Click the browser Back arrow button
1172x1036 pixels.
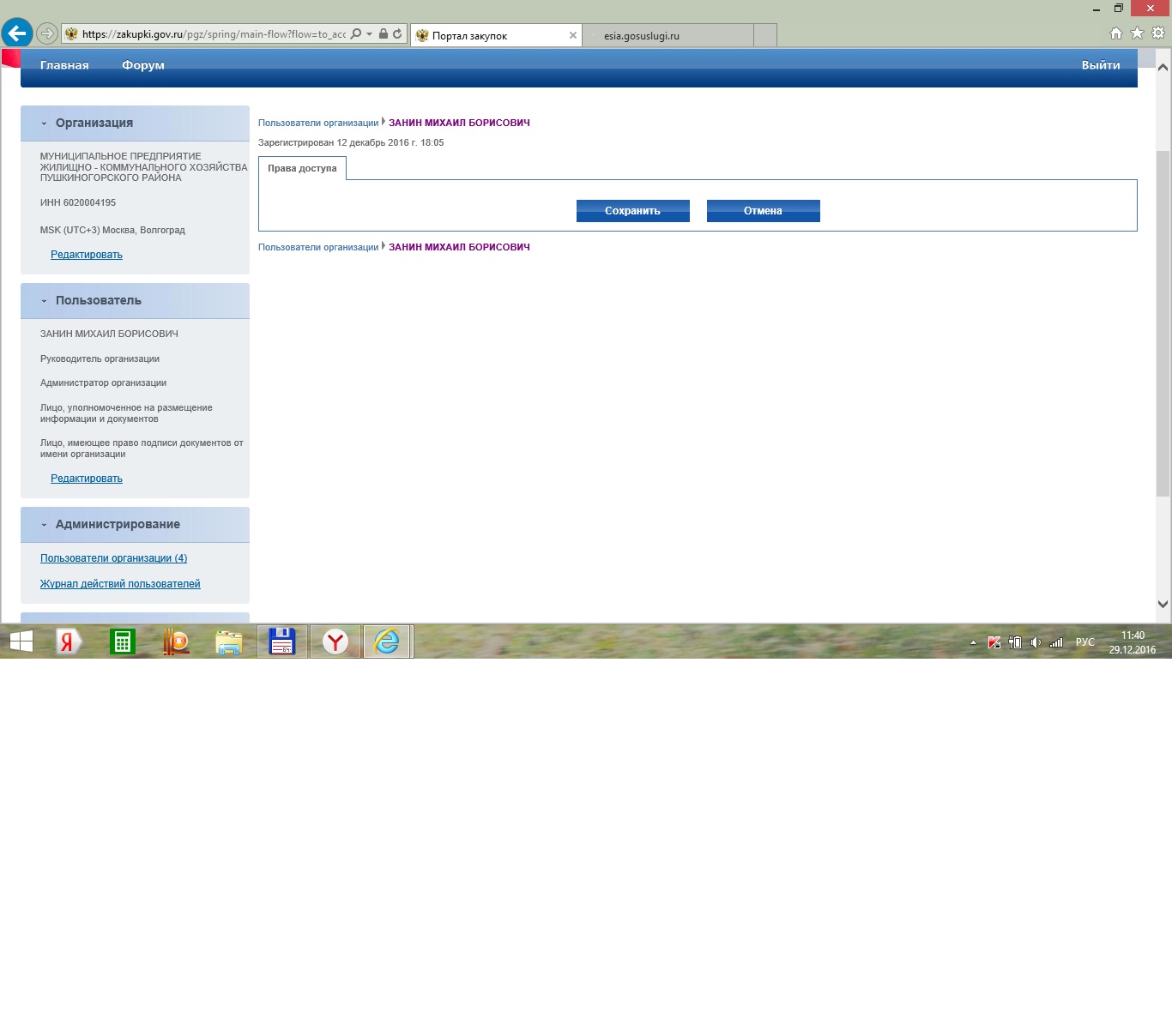(17, 34)
